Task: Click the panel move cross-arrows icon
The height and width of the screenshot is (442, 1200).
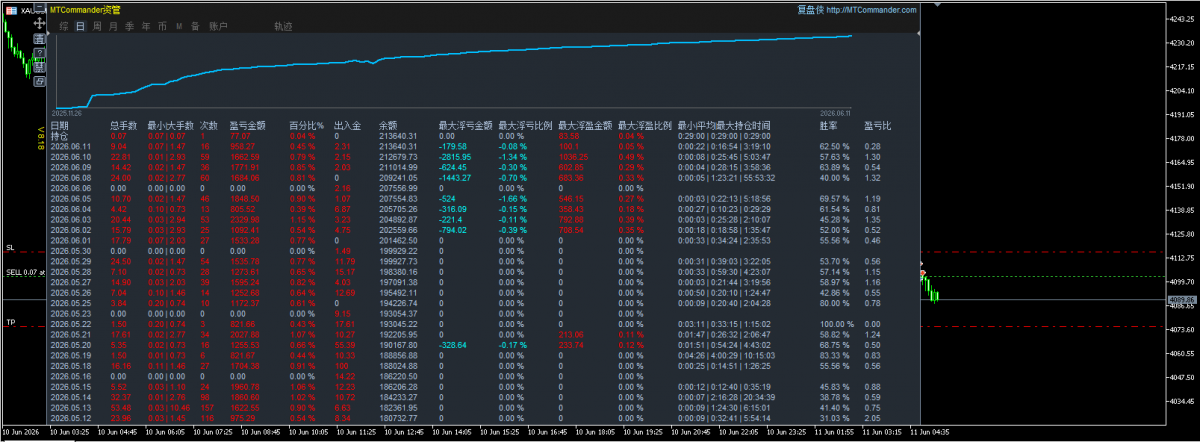Action: (x=39, y=23)
